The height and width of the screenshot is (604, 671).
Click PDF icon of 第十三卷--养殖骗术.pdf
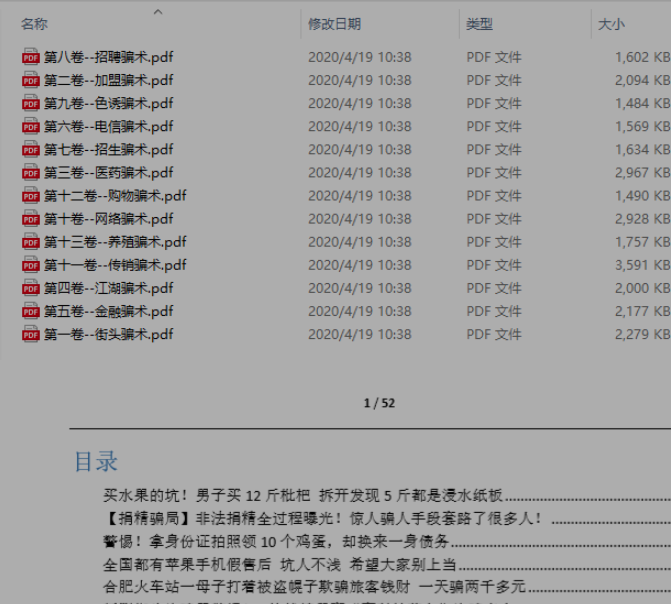30,242
